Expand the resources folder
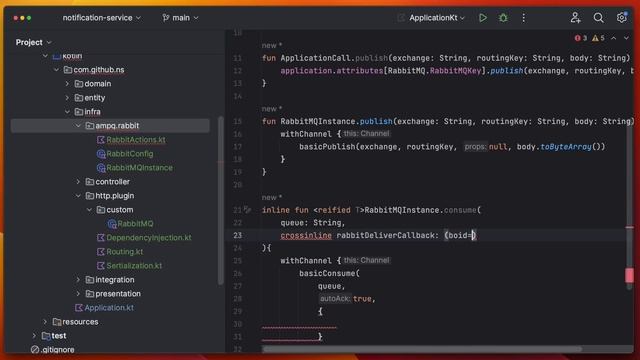Viewport: 640px width, 360px height. point(45,322)
